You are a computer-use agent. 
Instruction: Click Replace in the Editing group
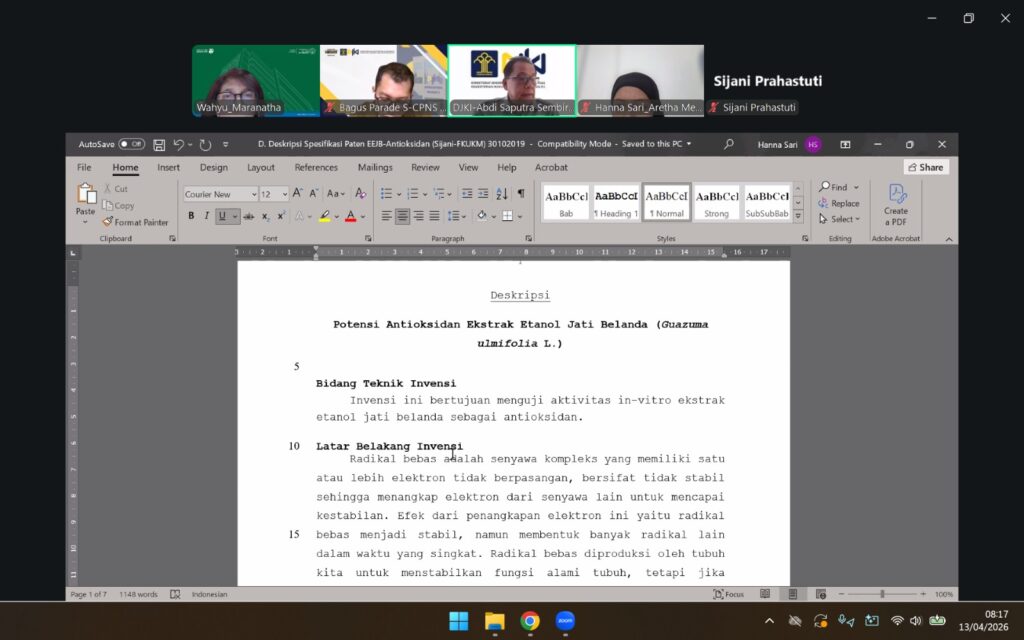point(838,203)
